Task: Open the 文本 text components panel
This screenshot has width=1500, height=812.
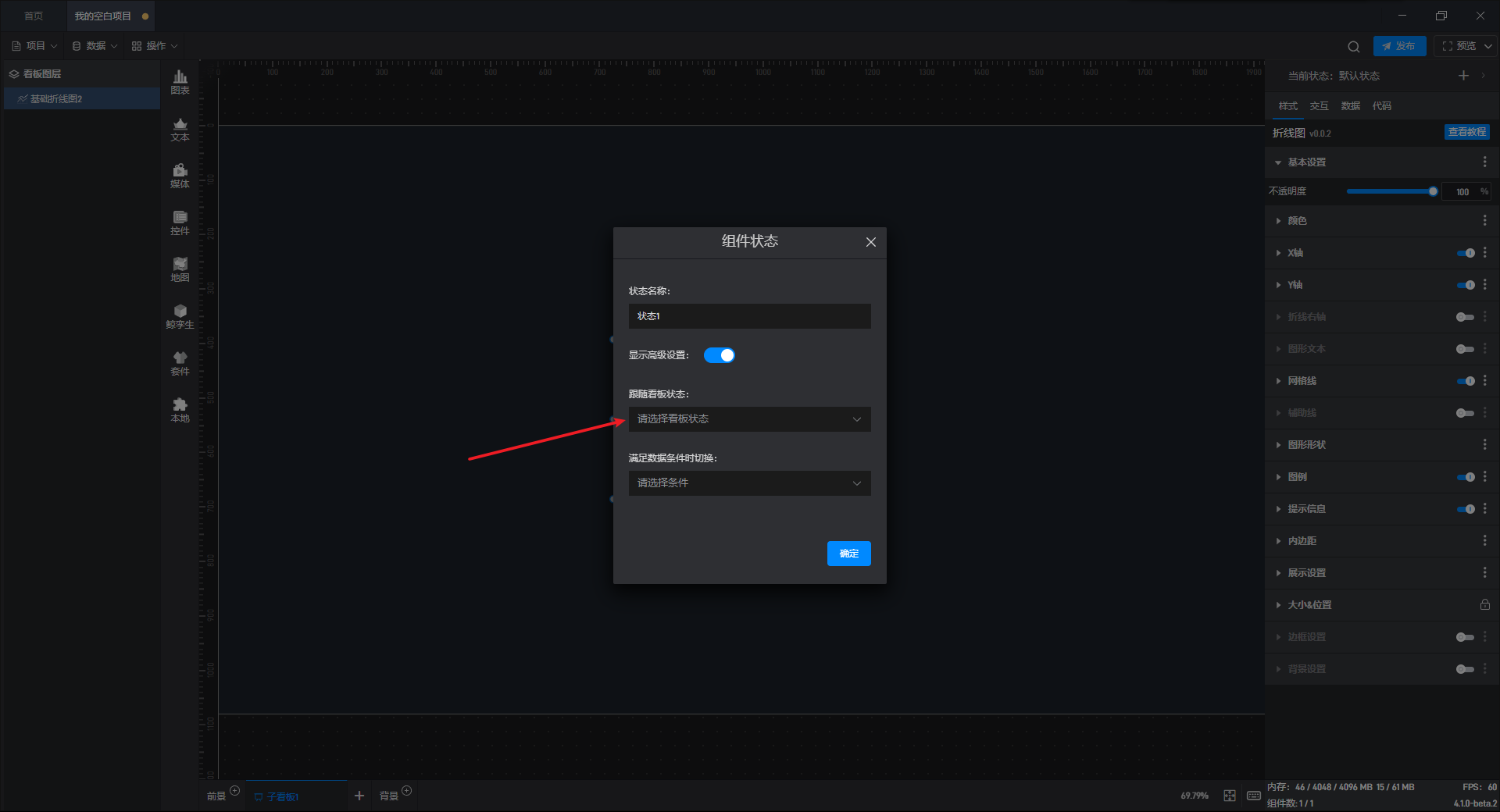Action: pyautogui.click(x=180, y=129)
